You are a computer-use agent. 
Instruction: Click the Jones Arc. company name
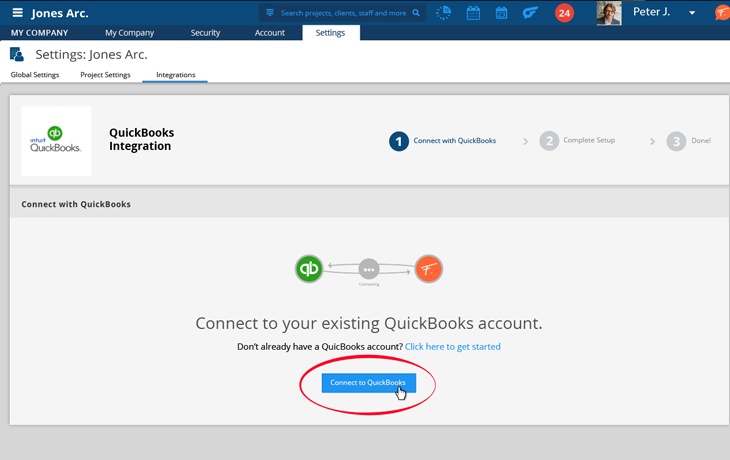click(60, 13)
